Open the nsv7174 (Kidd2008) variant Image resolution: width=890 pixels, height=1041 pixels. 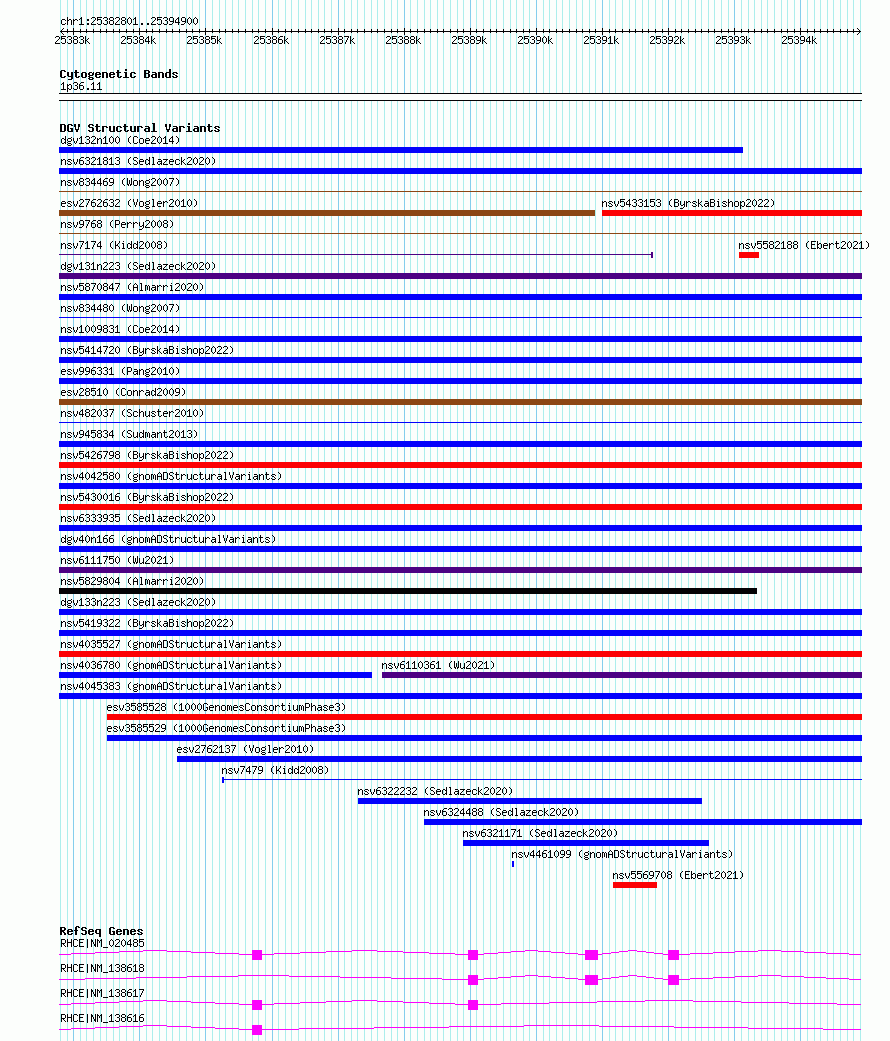coord(113,245)
